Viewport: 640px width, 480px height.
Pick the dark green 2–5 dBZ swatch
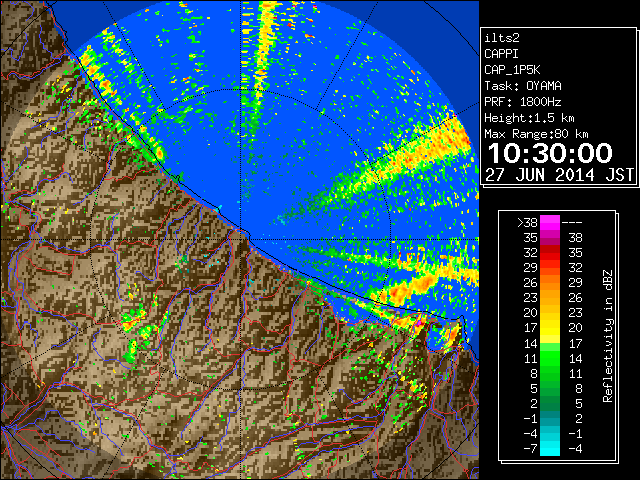point(550,404)
